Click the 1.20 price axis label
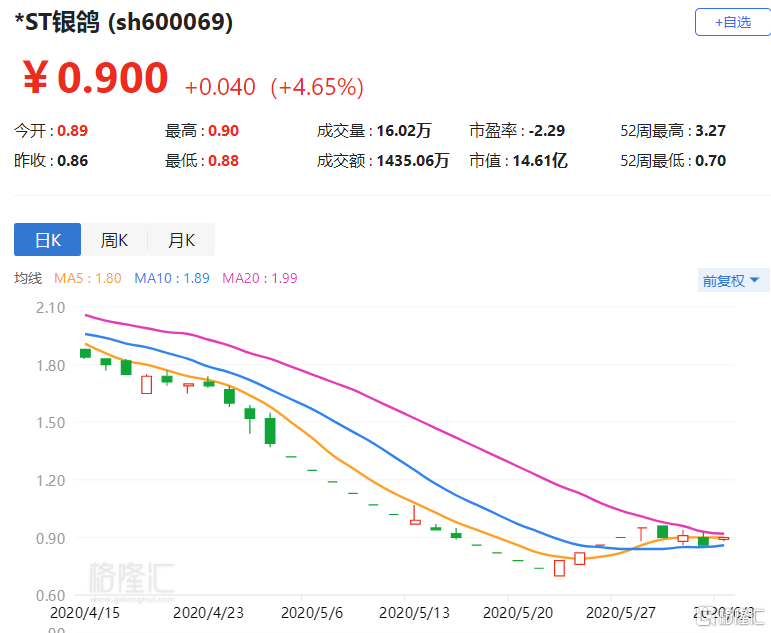The width and height of the screenshot is (771, 633). coord(50,481)
